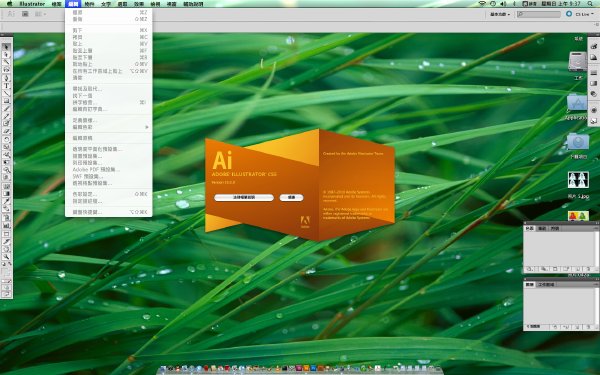Click the Fill and Stroke swatch in Tools panel
Viewport: 600px width, 375px height.
(x=6, y=271)
